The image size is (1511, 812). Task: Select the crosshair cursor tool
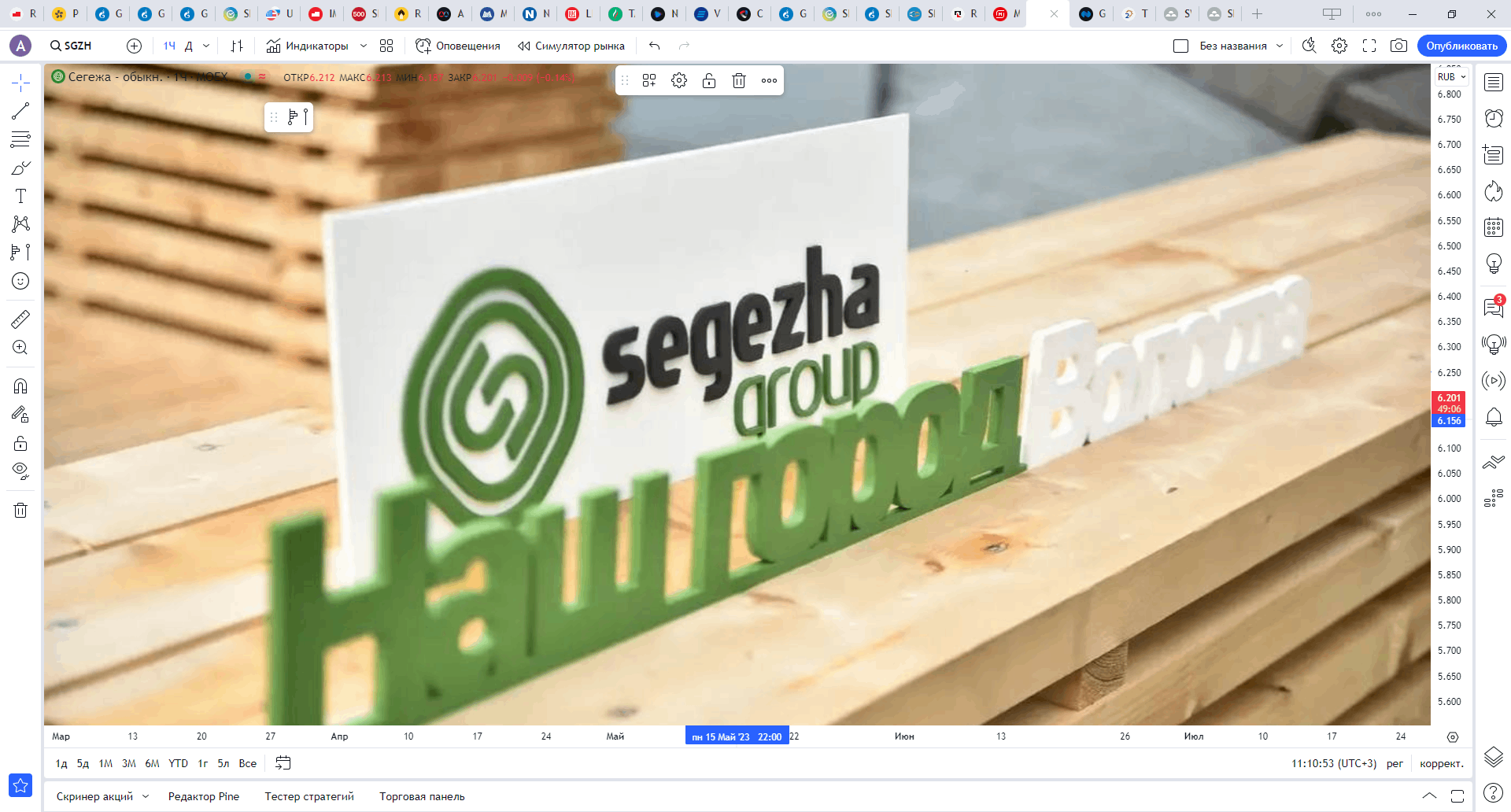click(x=20, y=83)
